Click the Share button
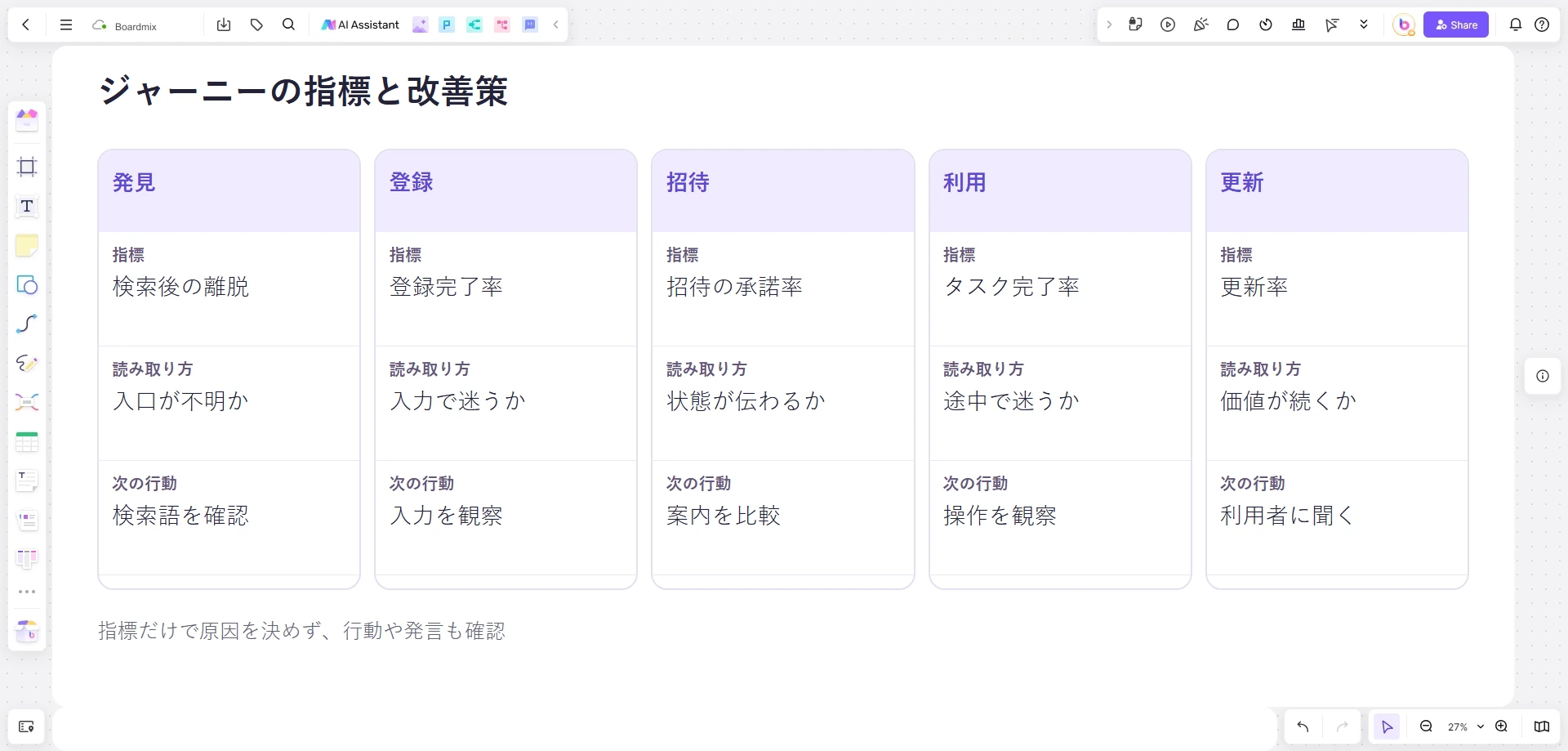The image size is (1568, 751). (1456, 25)
